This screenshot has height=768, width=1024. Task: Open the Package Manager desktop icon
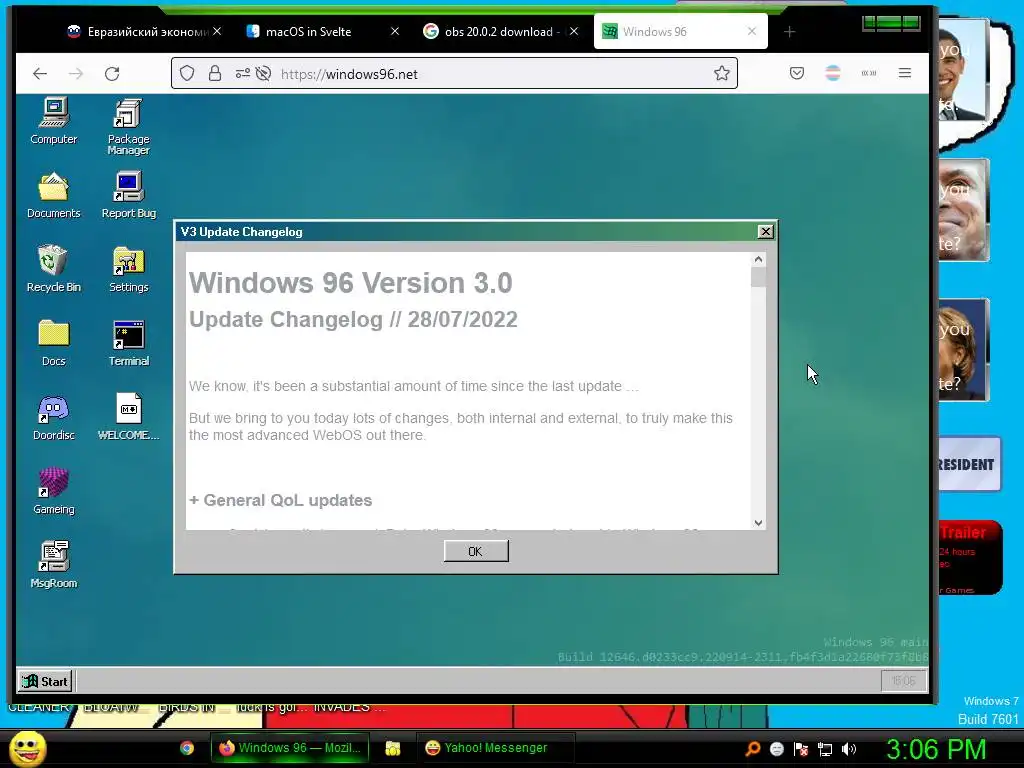point(128,127)
